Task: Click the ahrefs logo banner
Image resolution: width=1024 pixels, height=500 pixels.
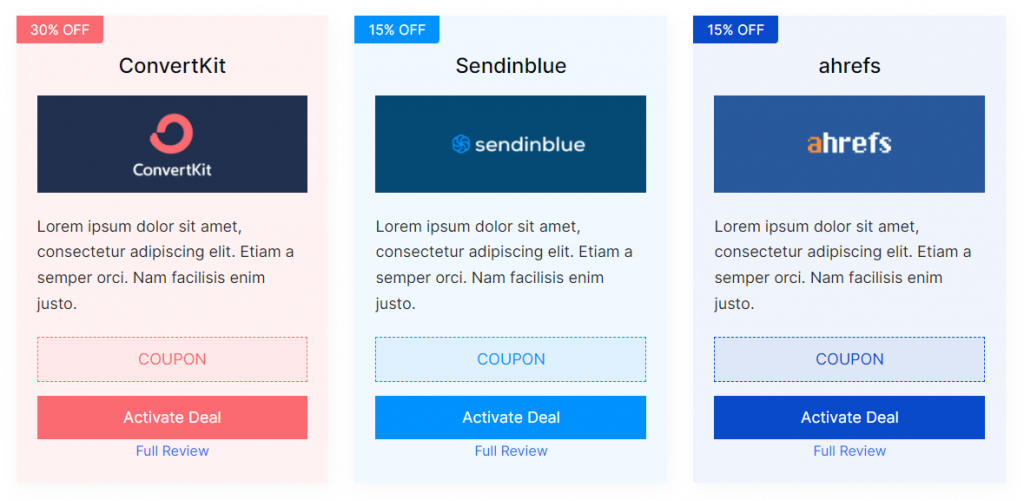Action: [849, 144]
